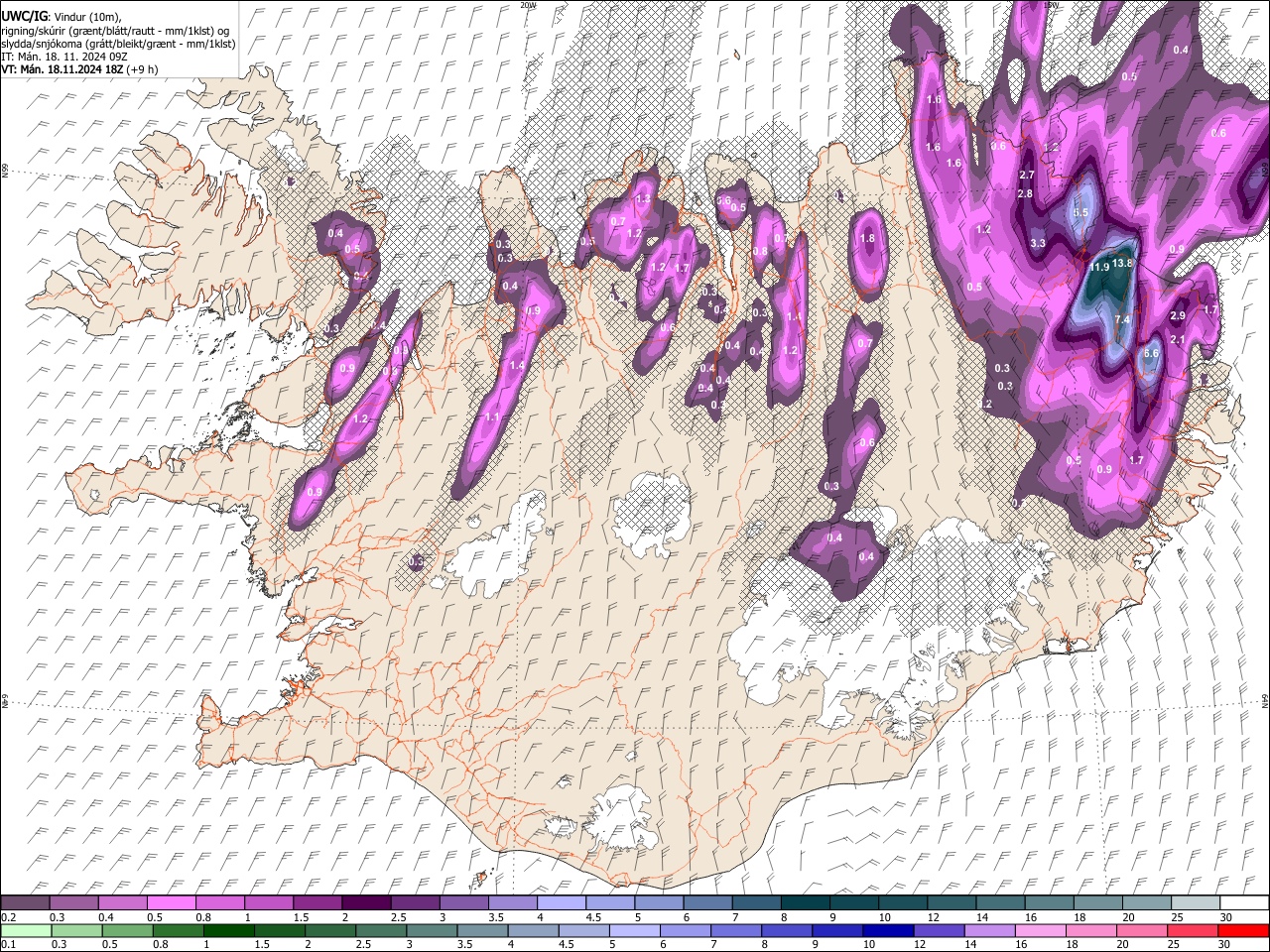Image resolution: width=1270 pixels, height=952 pixels.
Task: Click the 'UWC/IG: Vindur (10m)' title text
Action: click(x=61, y=17)
